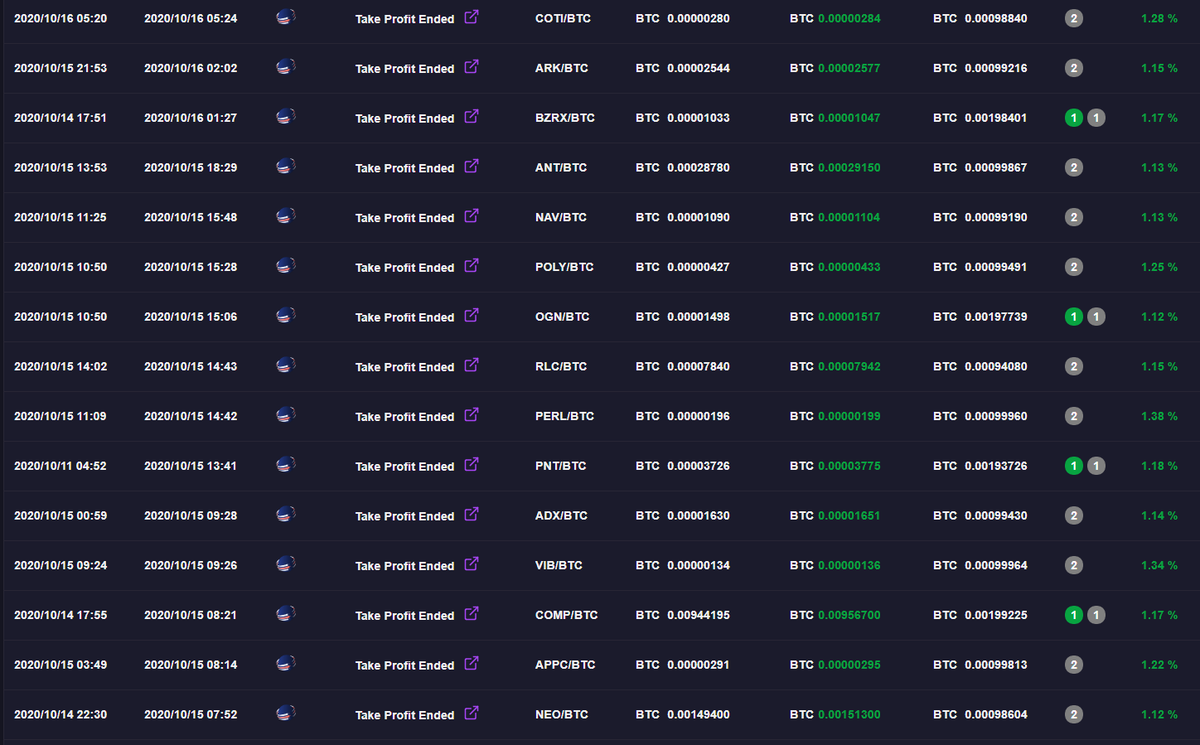
Task: Select the ARK/BTC pair name
Action: pyautogui.click(x=561, y=69)
